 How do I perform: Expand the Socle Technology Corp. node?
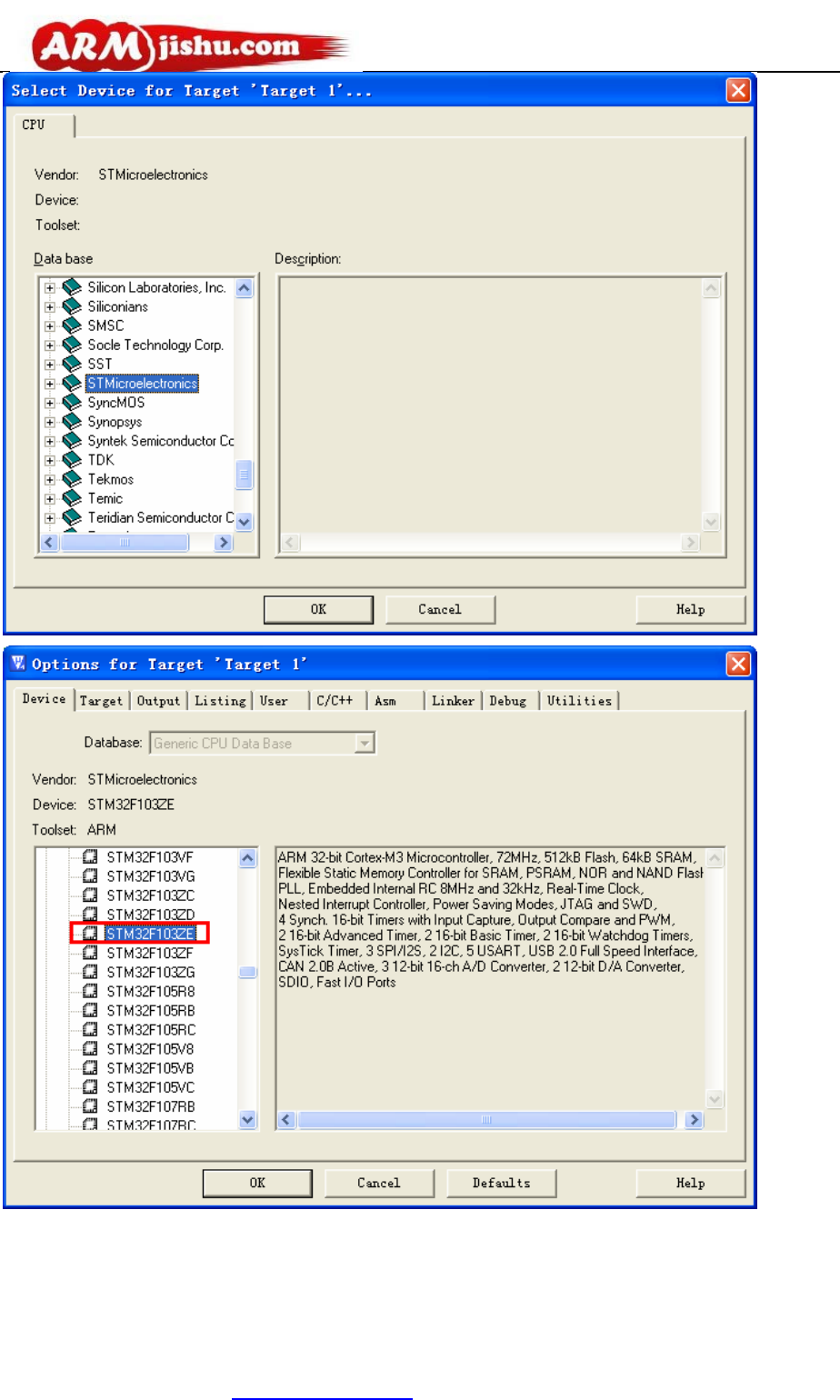point(50,345)
